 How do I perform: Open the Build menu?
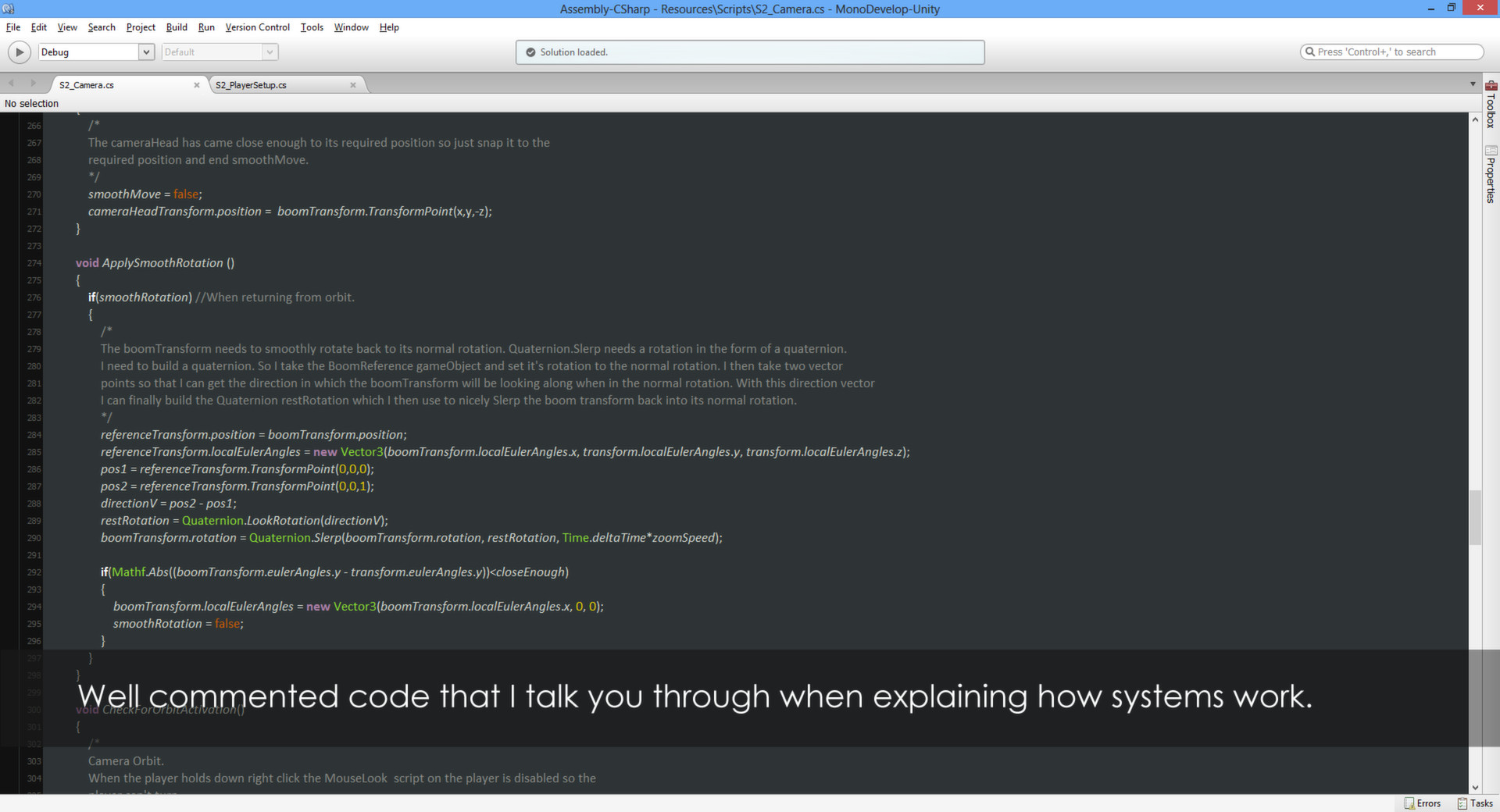(x=177, y=27)
